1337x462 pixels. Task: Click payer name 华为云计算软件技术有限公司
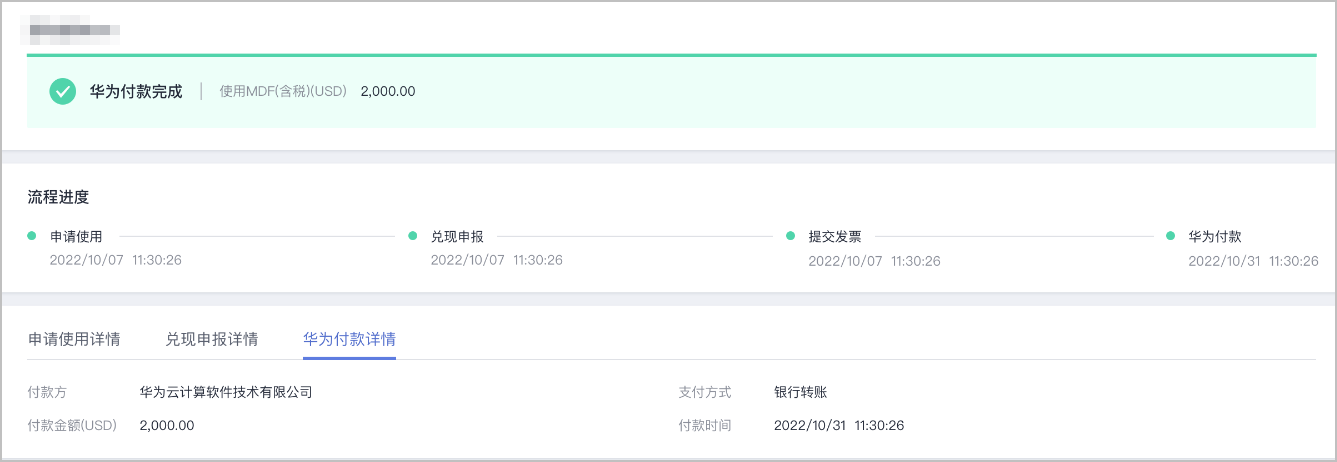[226, 392]
